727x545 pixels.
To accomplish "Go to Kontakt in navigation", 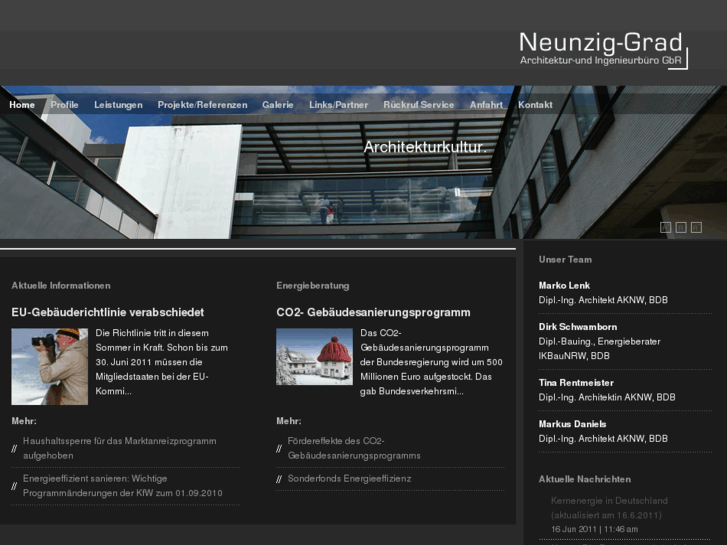I will click(x=535, y=105).
